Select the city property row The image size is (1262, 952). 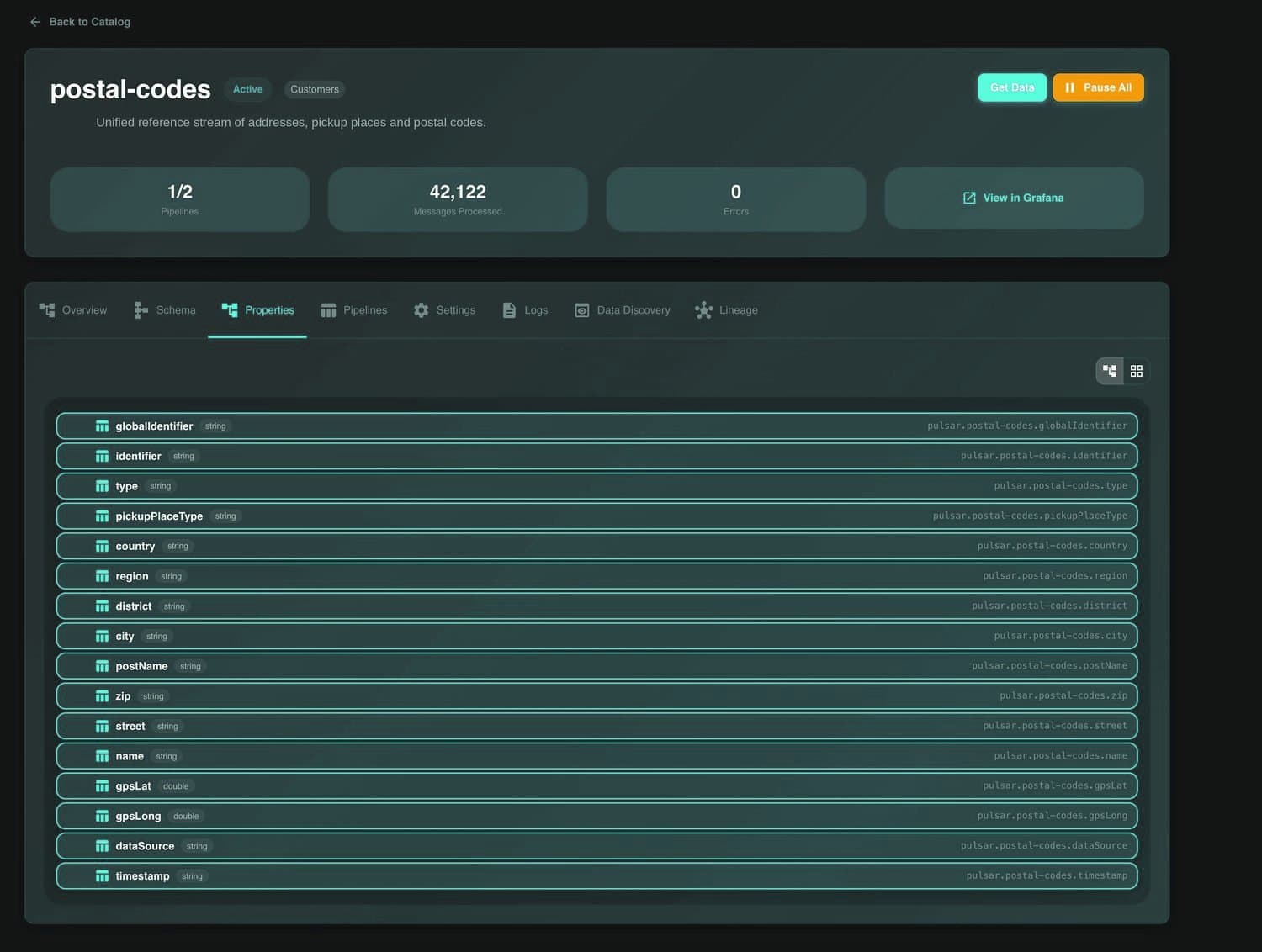[597, 636]
